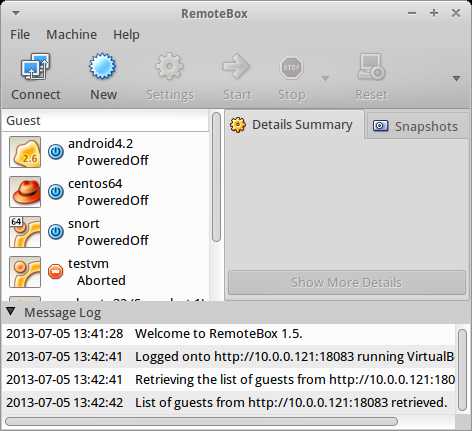Click the Aborted status of testvm

tap(101, 280)
